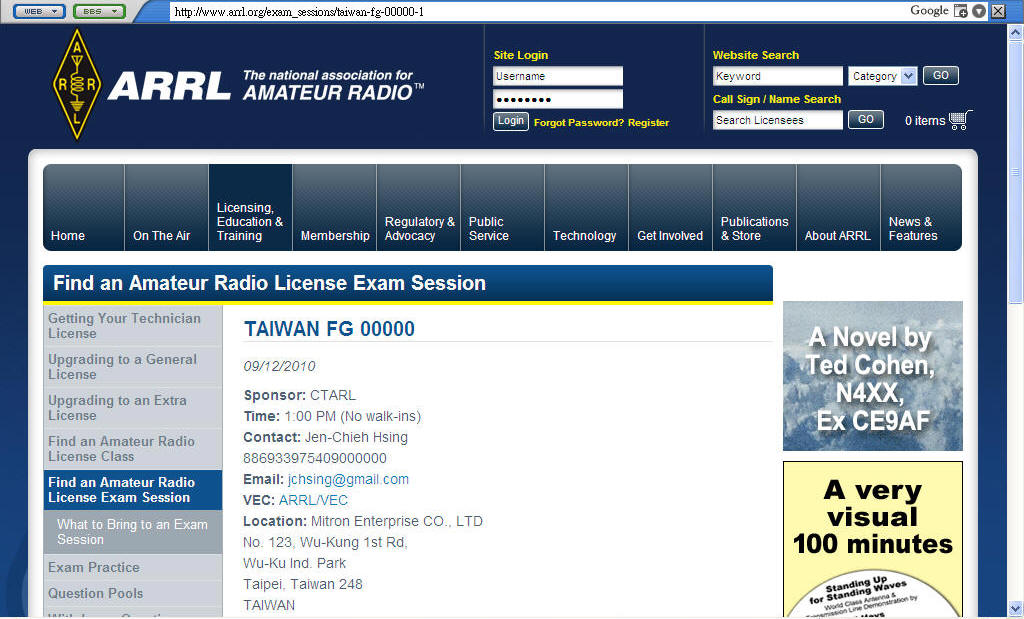Open the round dropdown icon in browser bar
The width and height of the screenshot is (1024, 619).
pyautogui.click(x=979, y=11)
